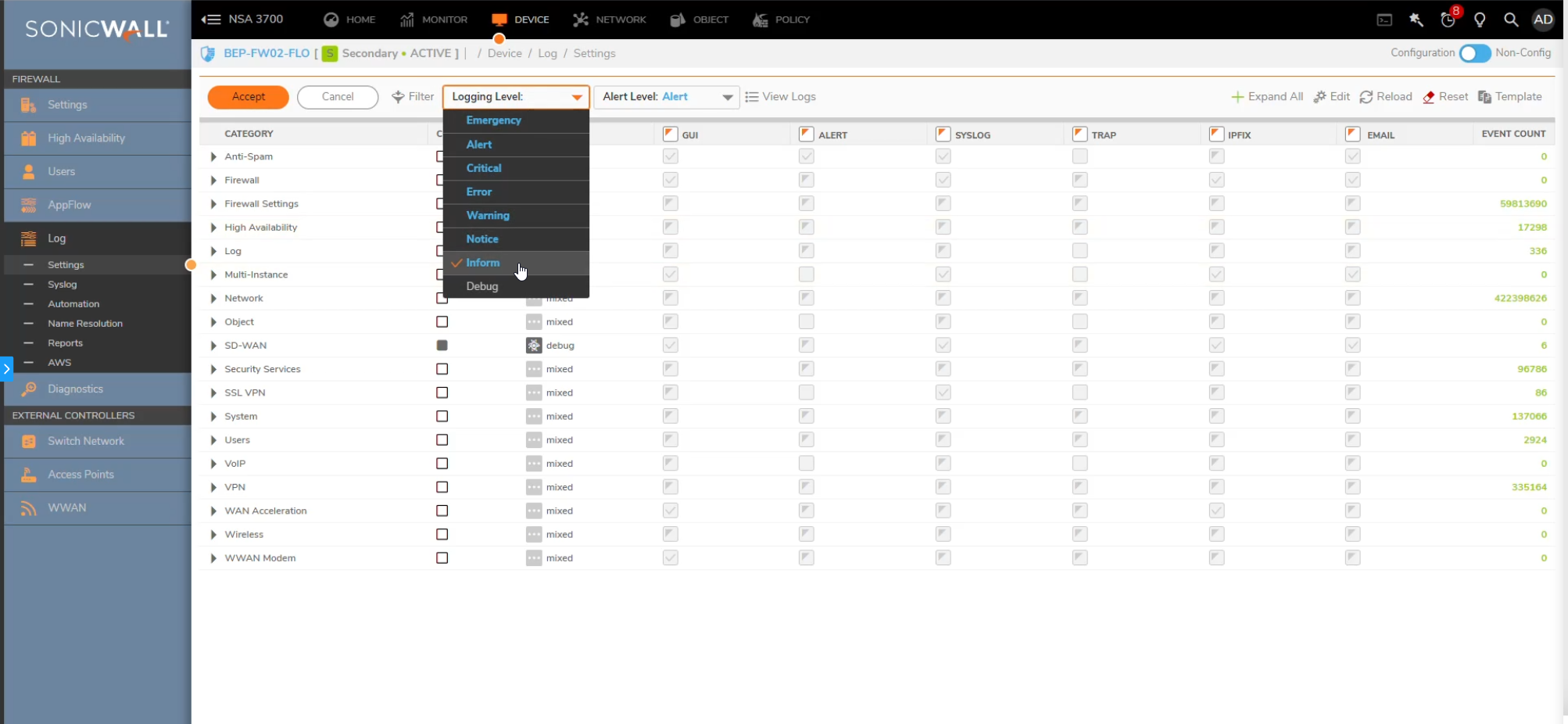Viewport: 1568px width, 724px height.
Task: Open Reports under Log
Action: [98, 343]
